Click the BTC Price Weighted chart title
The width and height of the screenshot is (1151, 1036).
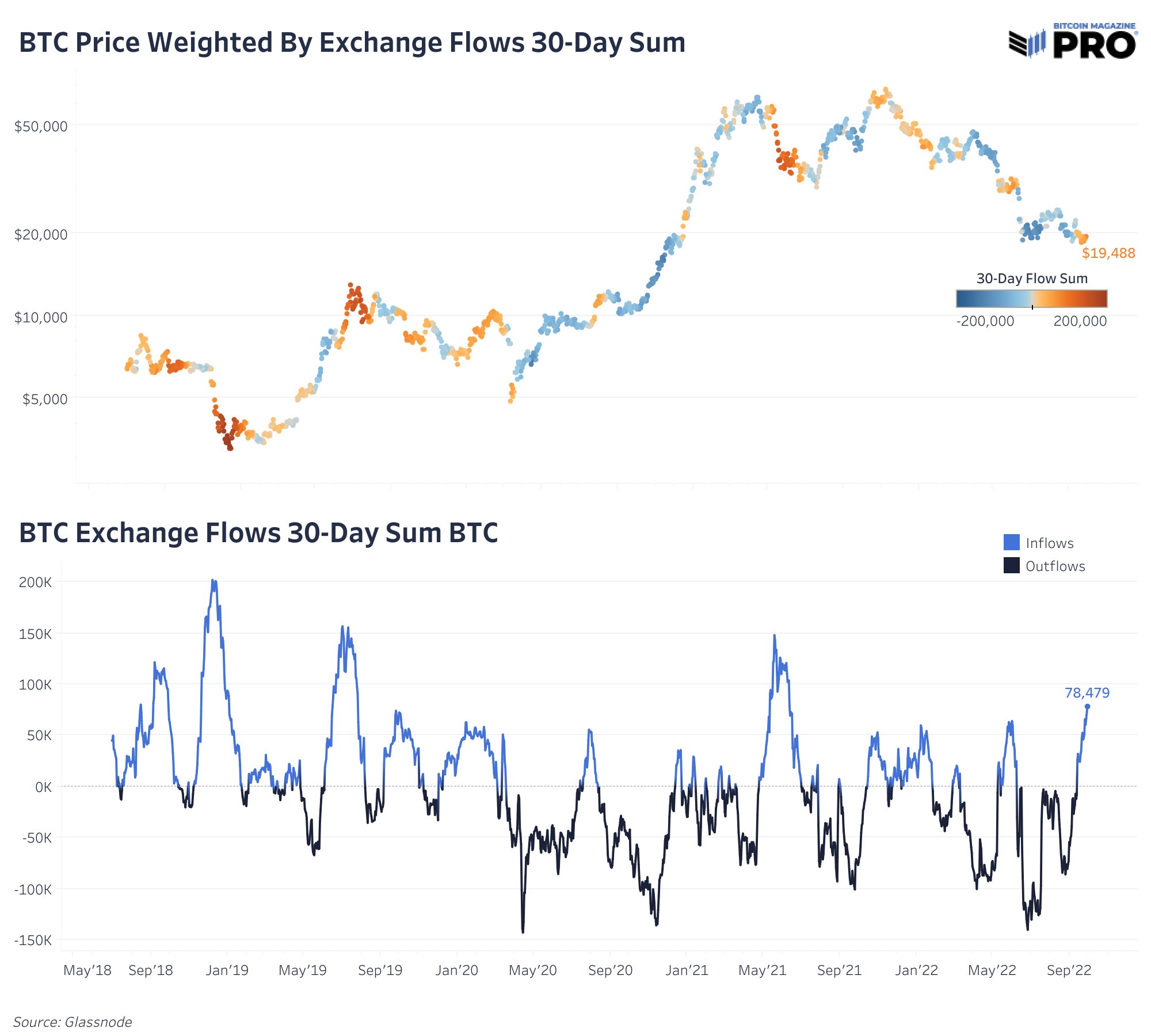click(x=352, y=43)
